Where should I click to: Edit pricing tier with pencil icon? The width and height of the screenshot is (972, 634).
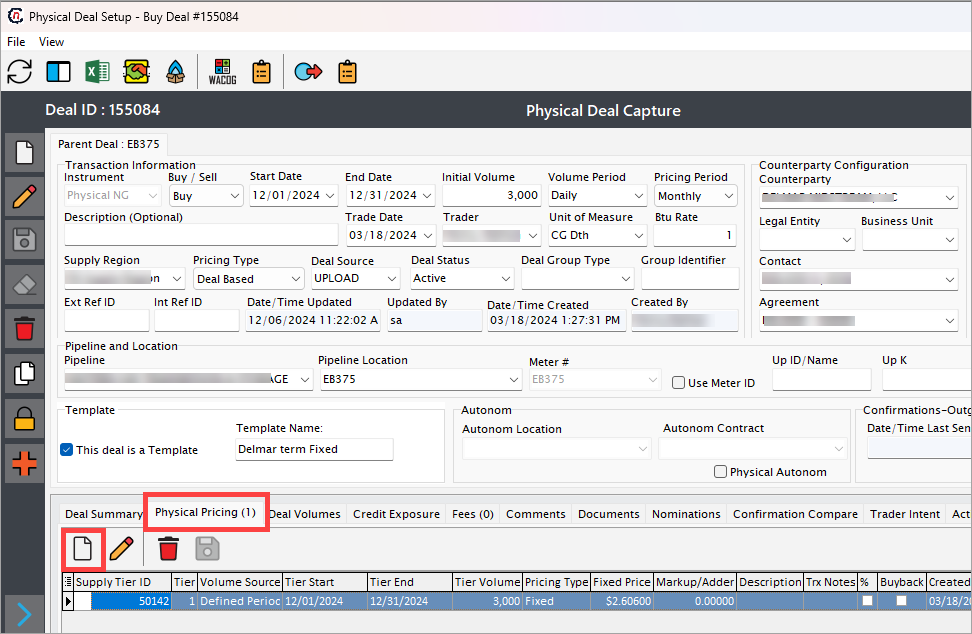pos(122,549)
